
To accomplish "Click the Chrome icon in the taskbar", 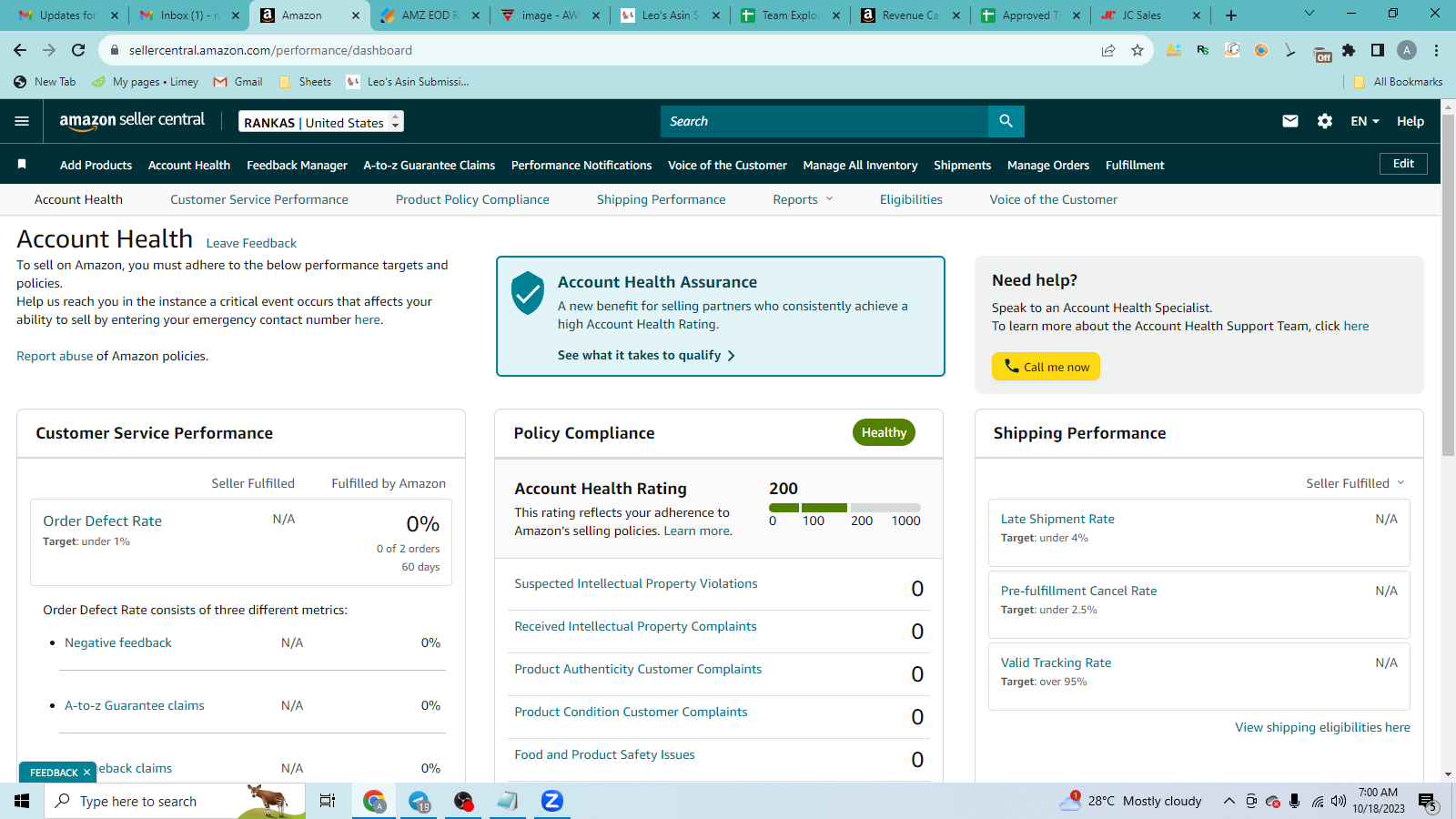I will pos(374,801).
